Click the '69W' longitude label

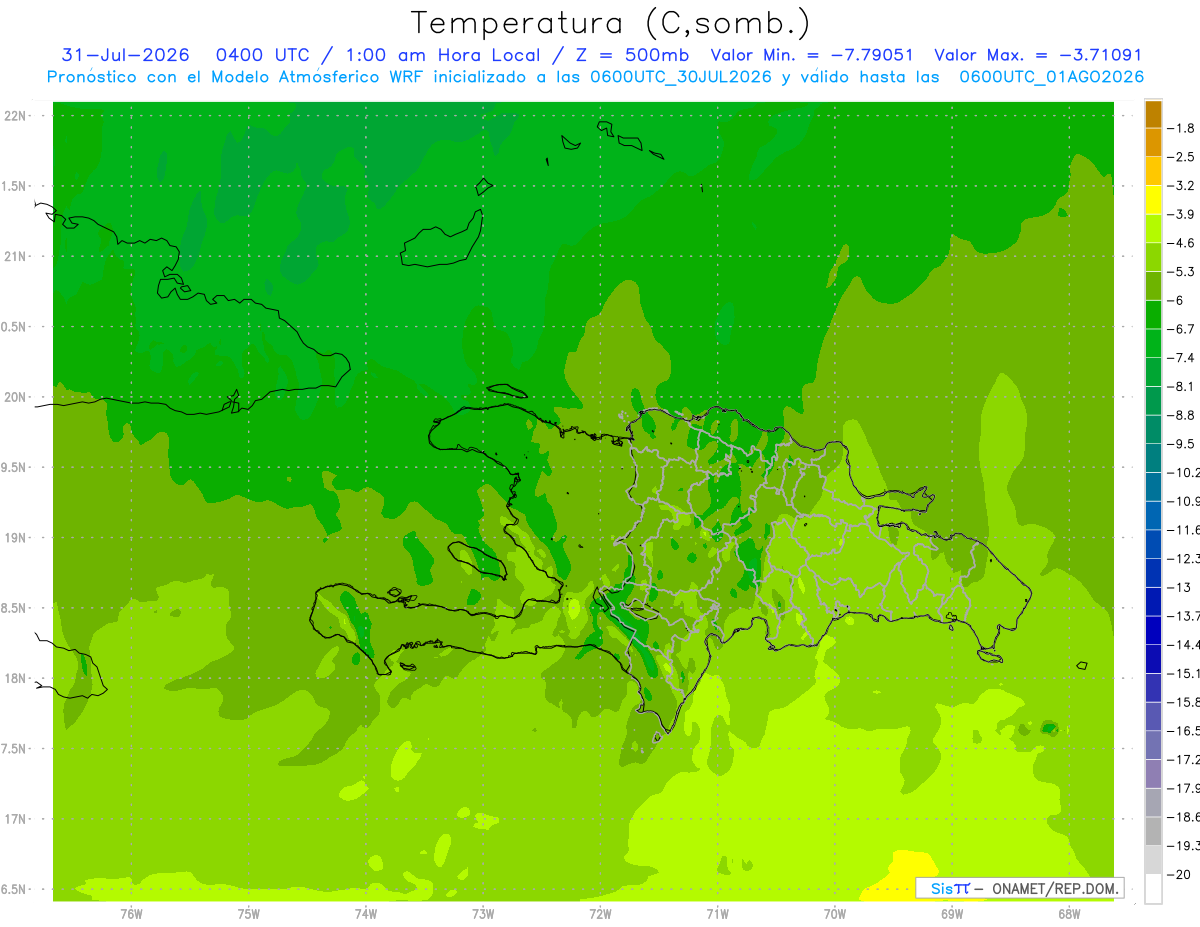point(952,913)
